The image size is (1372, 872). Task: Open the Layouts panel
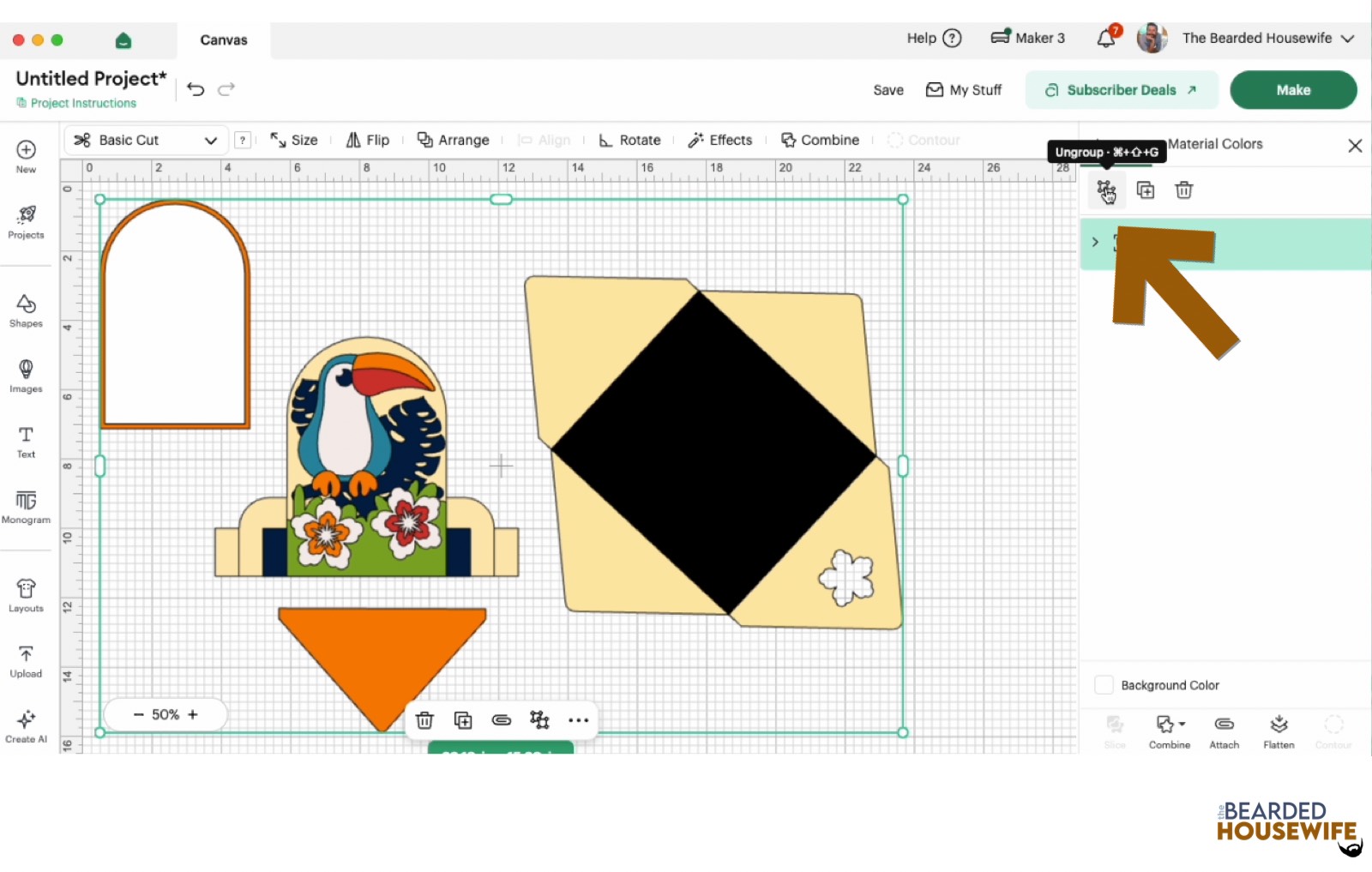(x=26, y=595)
